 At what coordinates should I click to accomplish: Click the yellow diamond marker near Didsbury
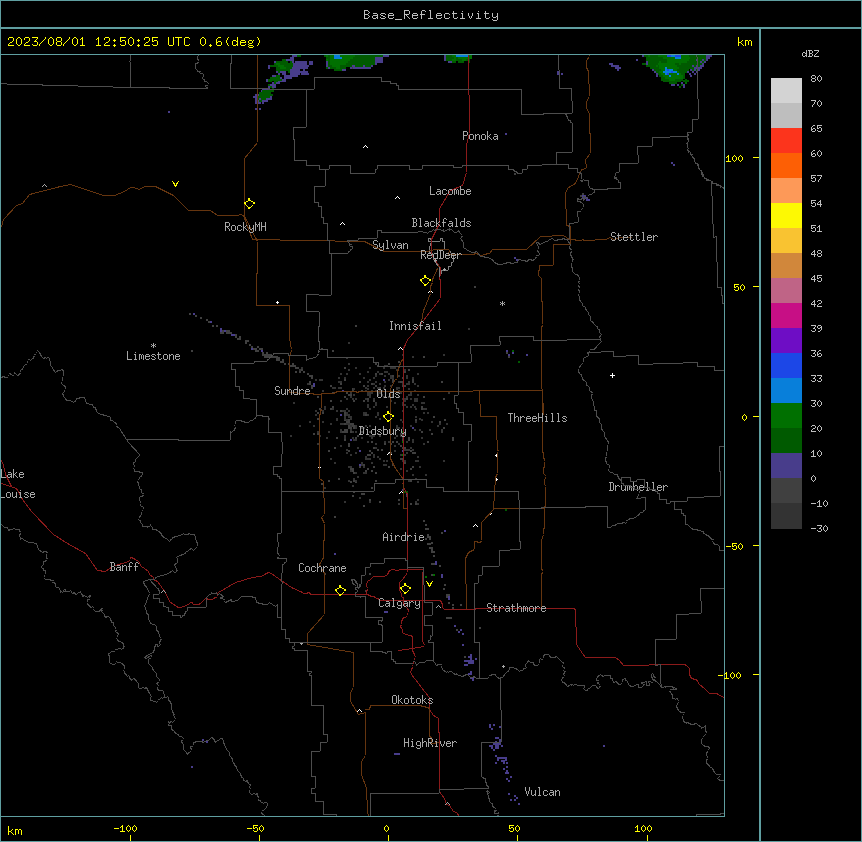click(388, 417)
